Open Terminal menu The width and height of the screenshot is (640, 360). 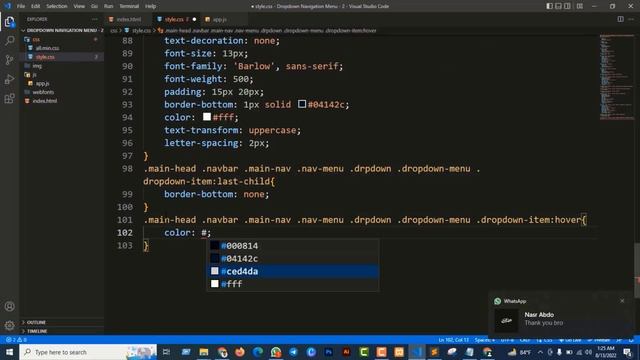click(x=129, y=6)
